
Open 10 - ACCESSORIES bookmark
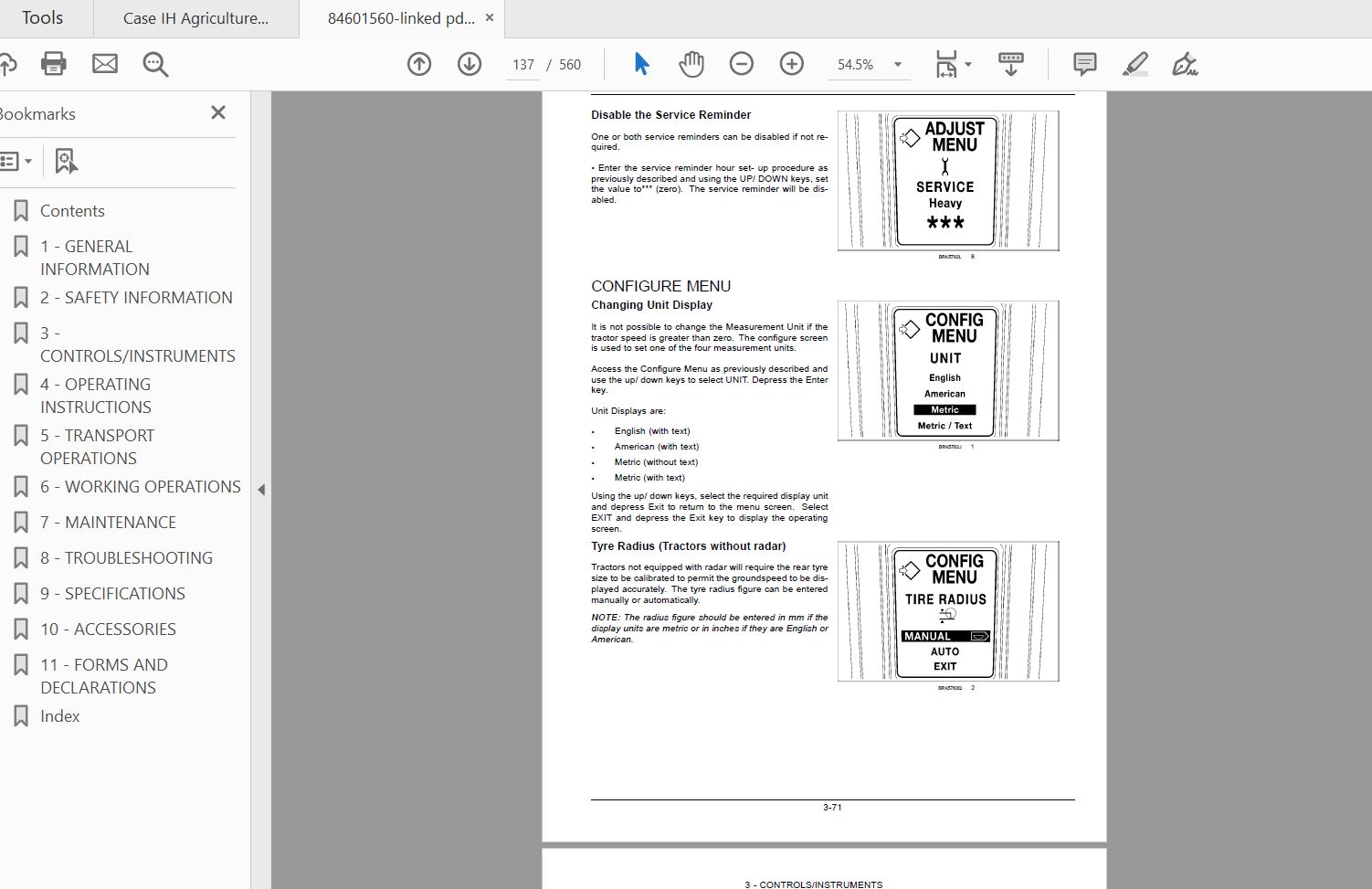click(x=108, y=630)
